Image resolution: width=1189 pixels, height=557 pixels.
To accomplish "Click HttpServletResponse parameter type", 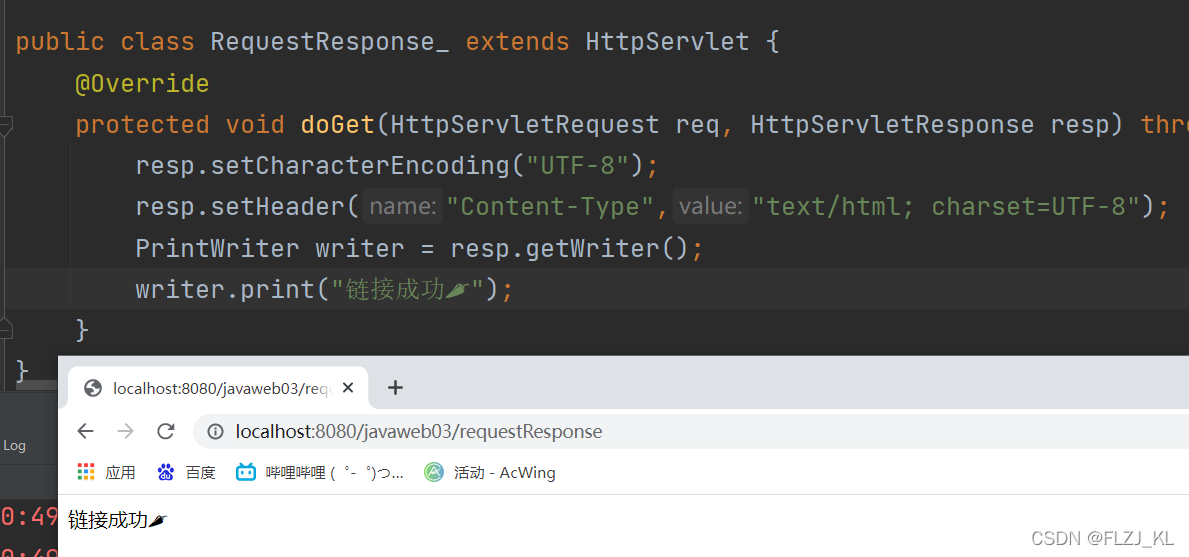I will click(892, 124).
